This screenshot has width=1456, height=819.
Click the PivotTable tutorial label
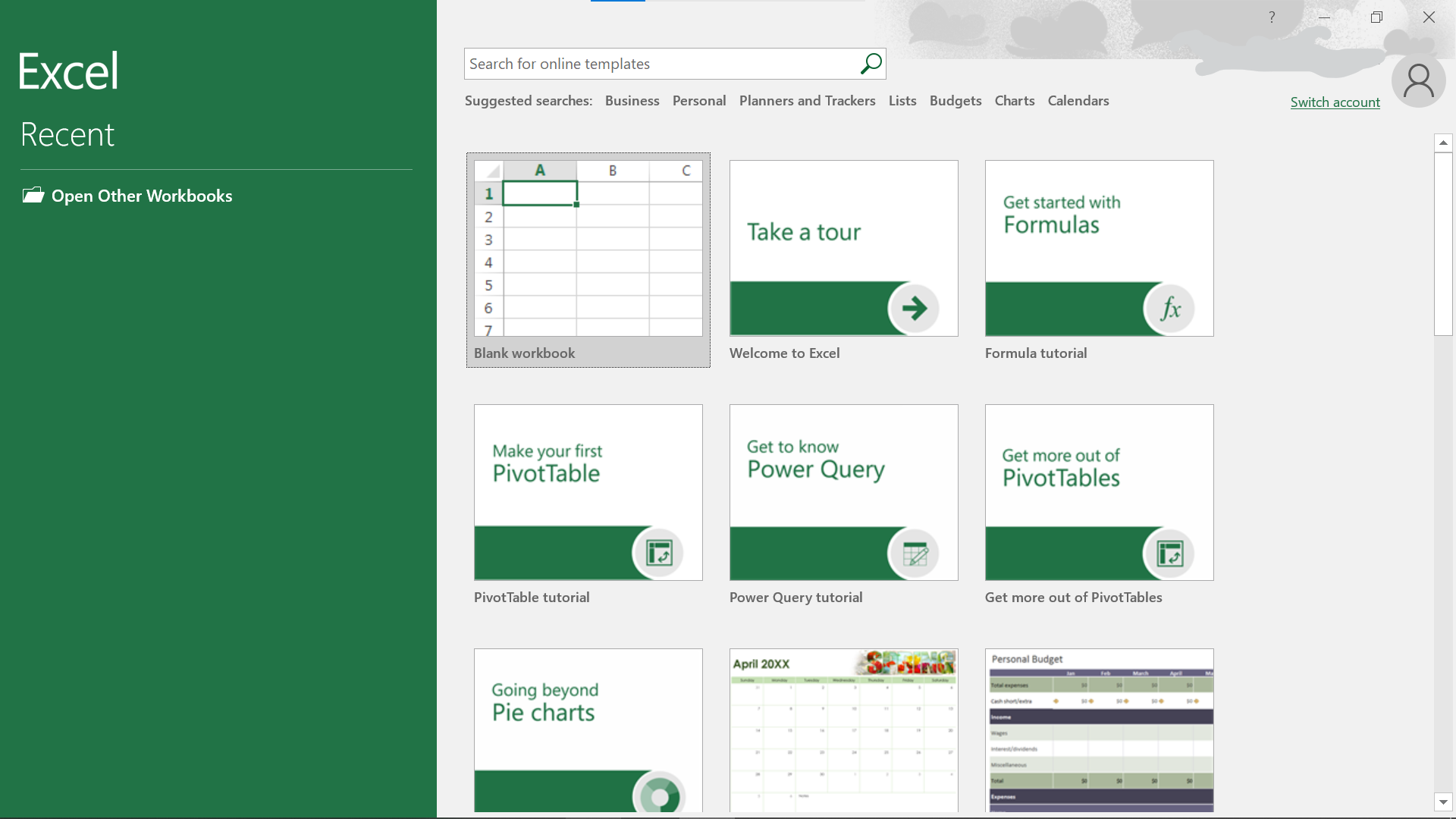coord(532,598)
